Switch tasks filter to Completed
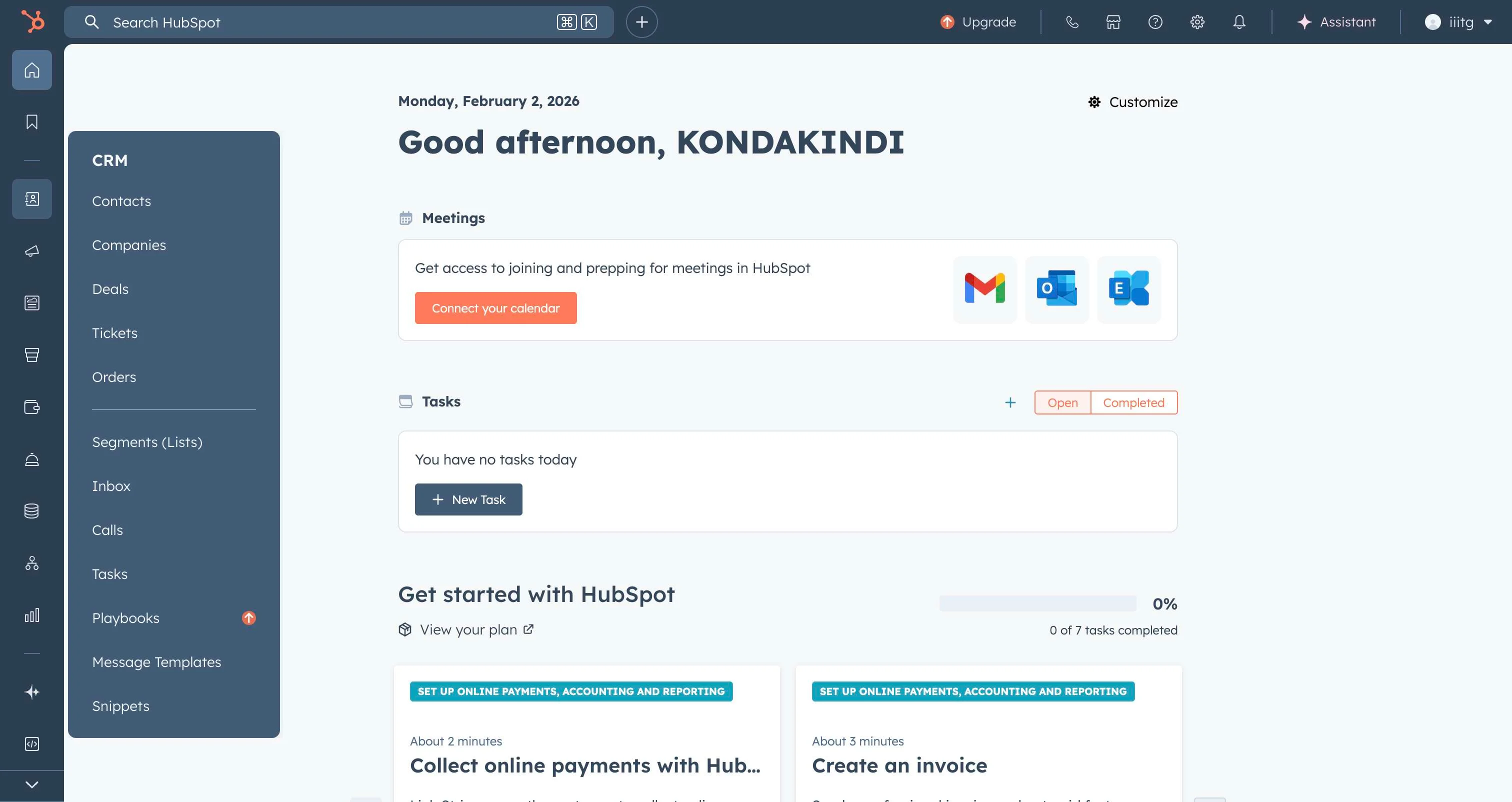Image resolution: width=1512 pixels, height=802 pixels. pyautogui.click(x=1133, y=403)
